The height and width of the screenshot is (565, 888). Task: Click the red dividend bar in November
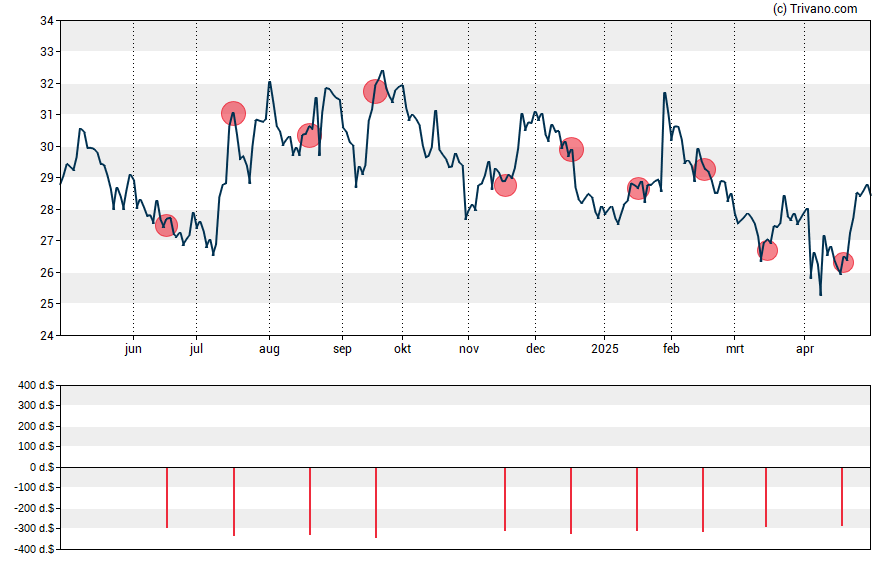coord(505,499)
